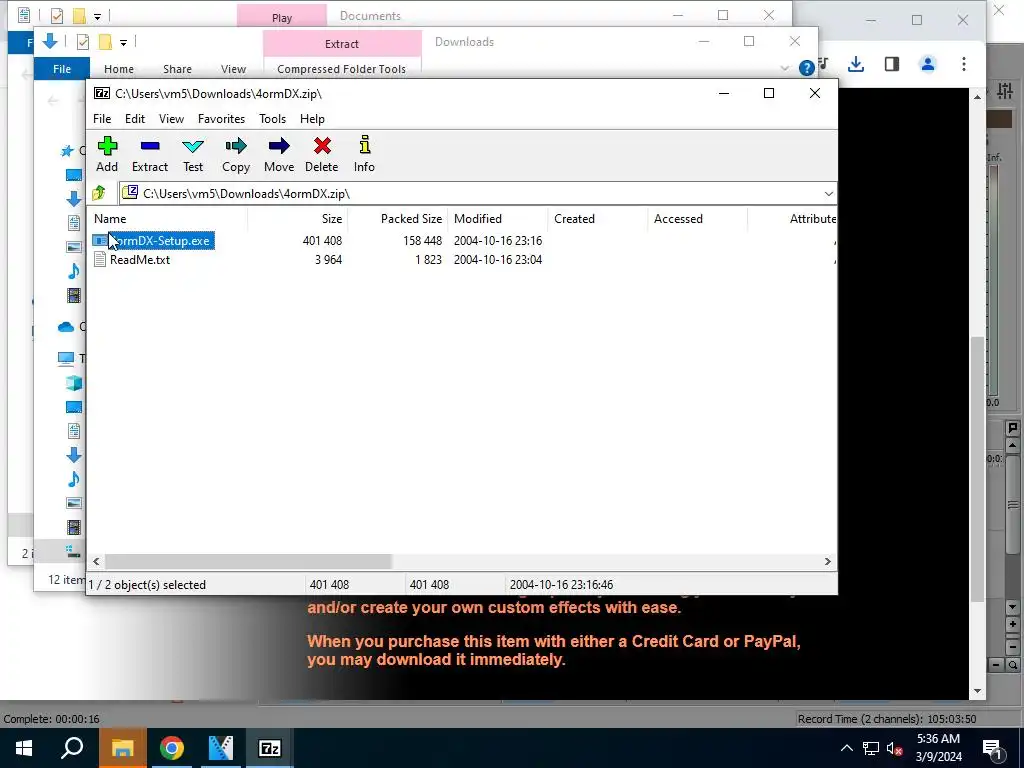1024x768 pixels.
Task: Open Quick Access Toolbar dropdown in Downloads window
Action: pyautogui.click(x=123, y=42)
